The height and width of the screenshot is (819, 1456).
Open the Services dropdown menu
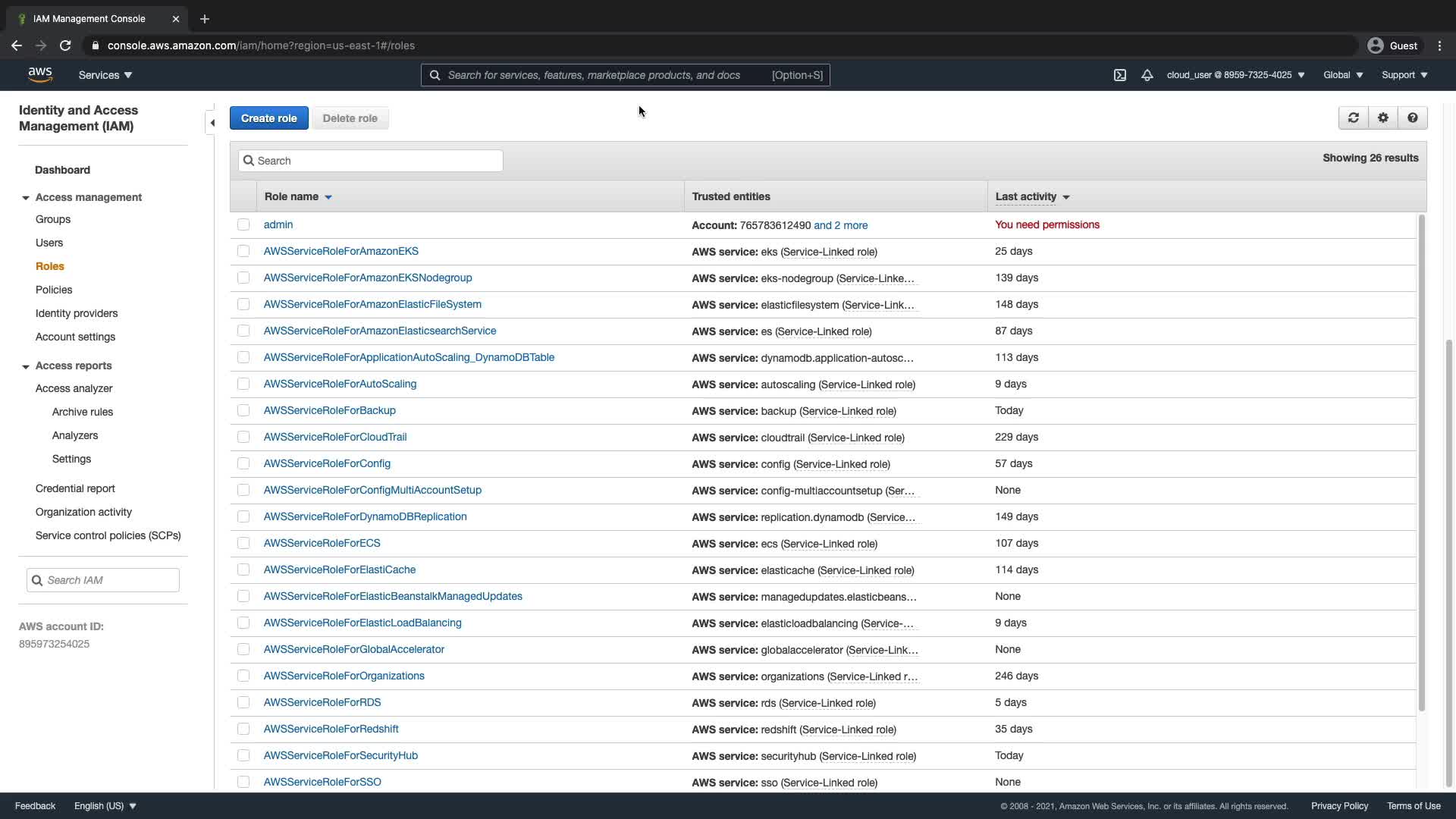point(105,75)
